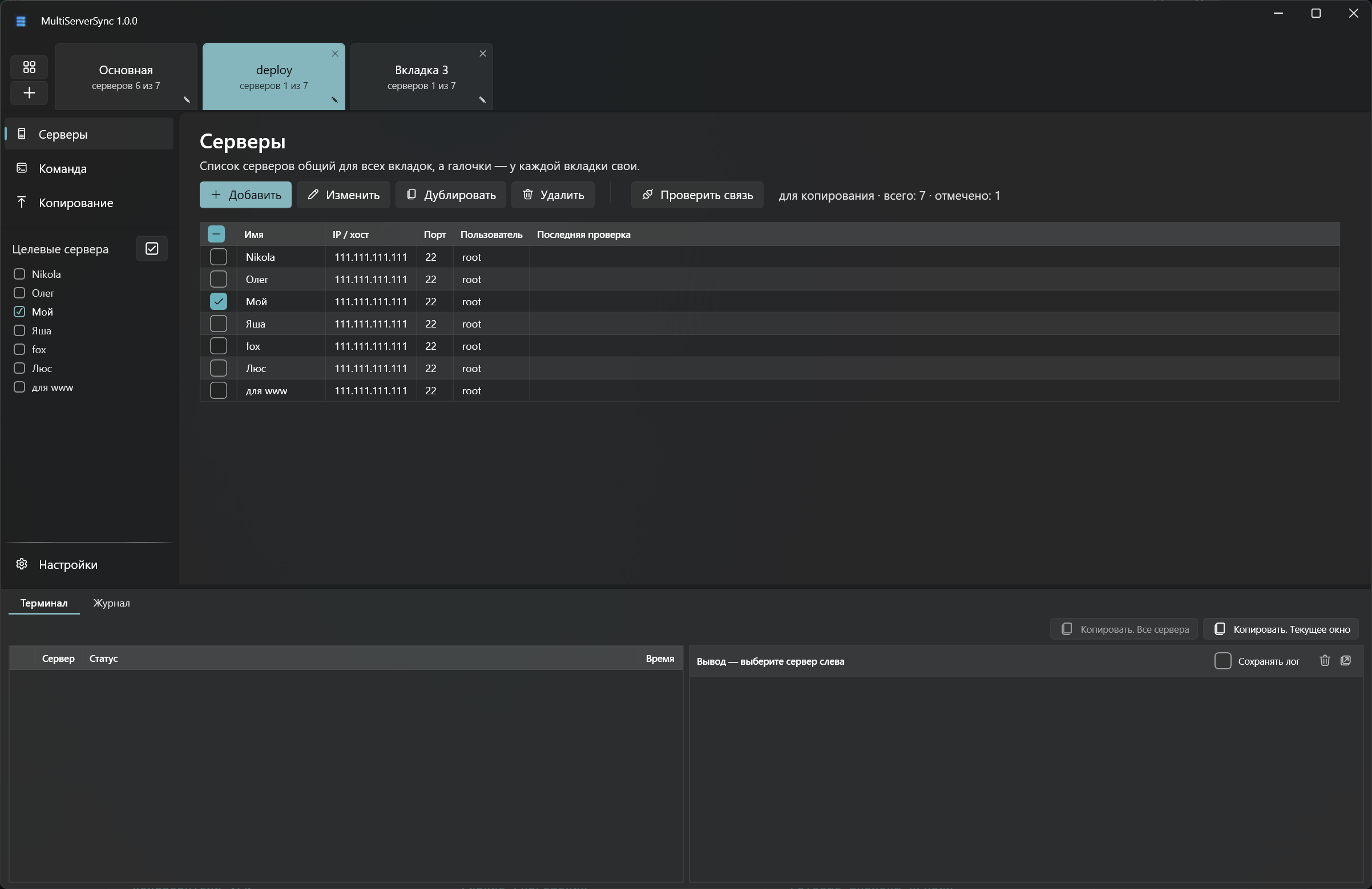Screen dimensions: 1372x889
Task: Click Копировать. Текущее окно button
Action: click(1281, 629)
